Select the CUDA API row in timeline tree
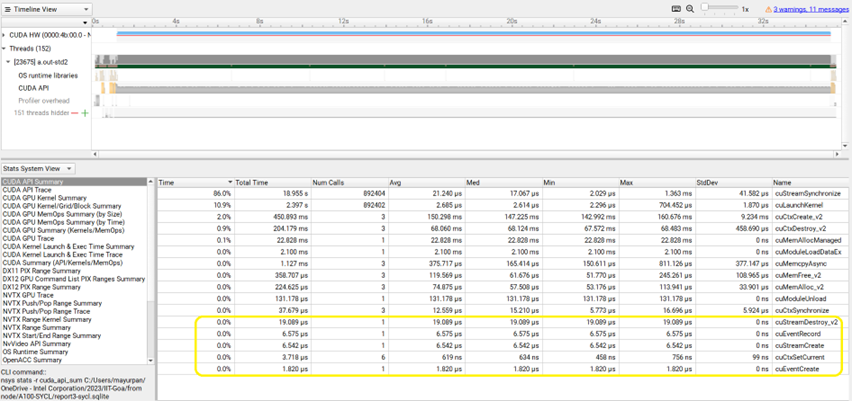Image resolution: width=852 pixels, height=401 pixels. 34,88
